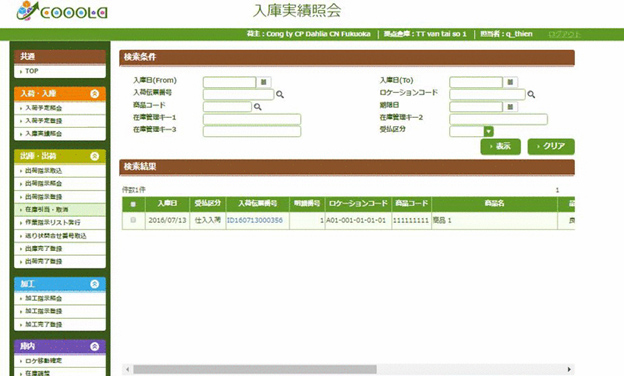Tick the checkbox in result row 2016/07/13

click(x=133, y=220)
